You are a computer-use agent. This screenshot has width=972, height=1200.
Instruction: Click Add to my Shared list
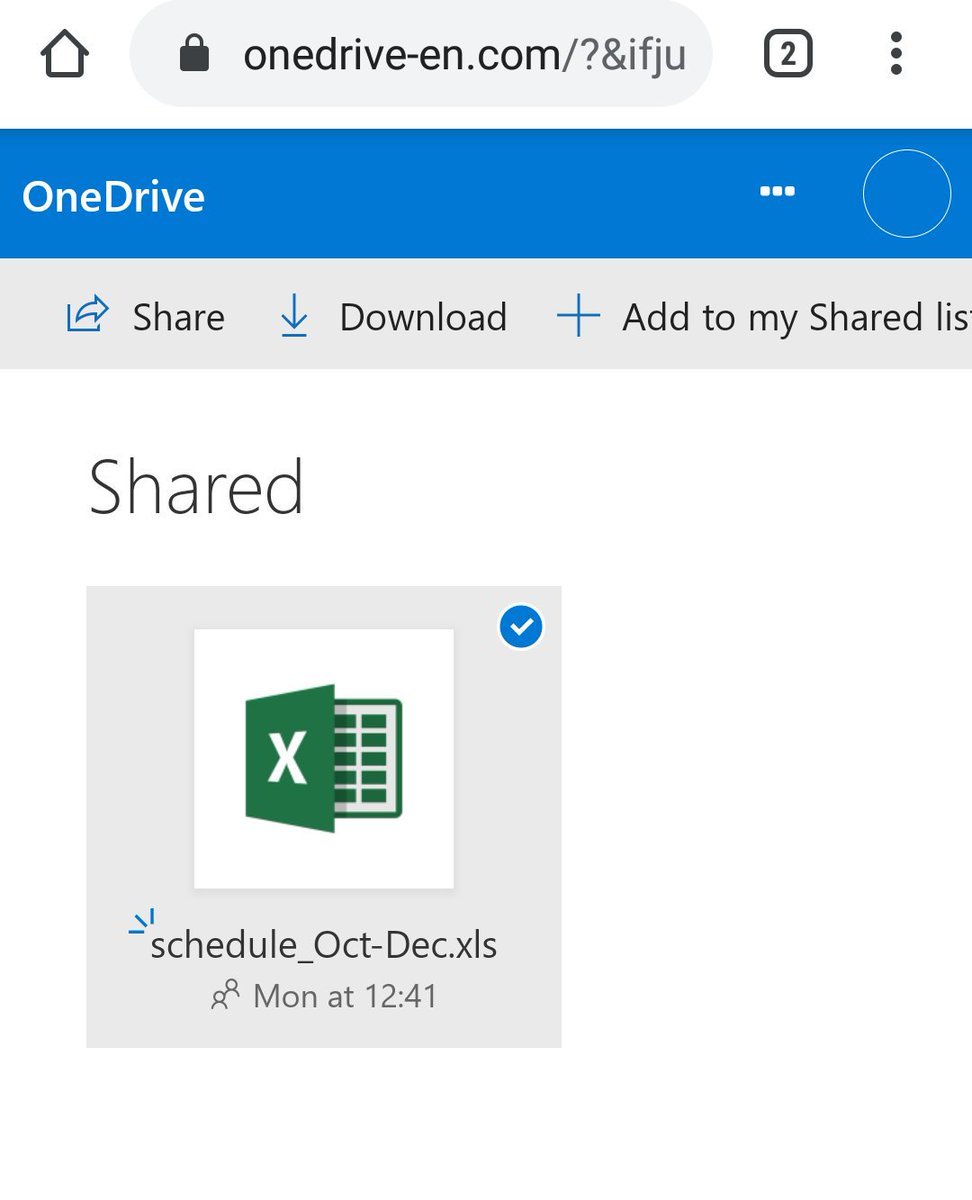click(x=797, y=318)
